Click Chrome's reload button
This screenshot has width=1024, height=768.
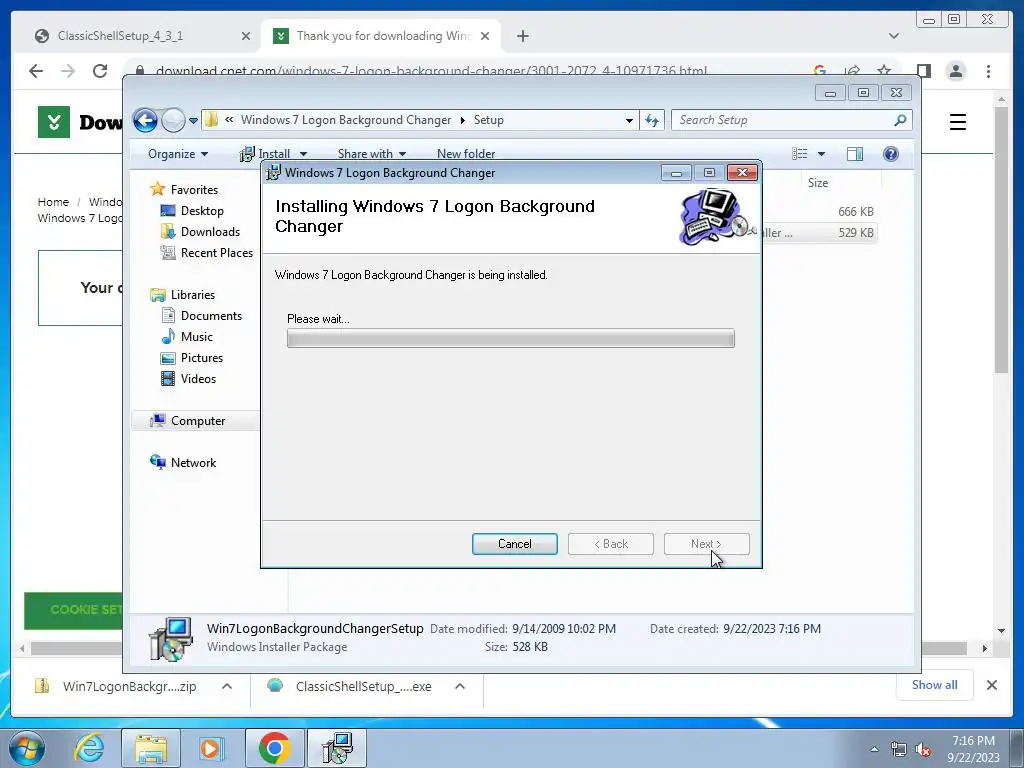tap(100, 71)
